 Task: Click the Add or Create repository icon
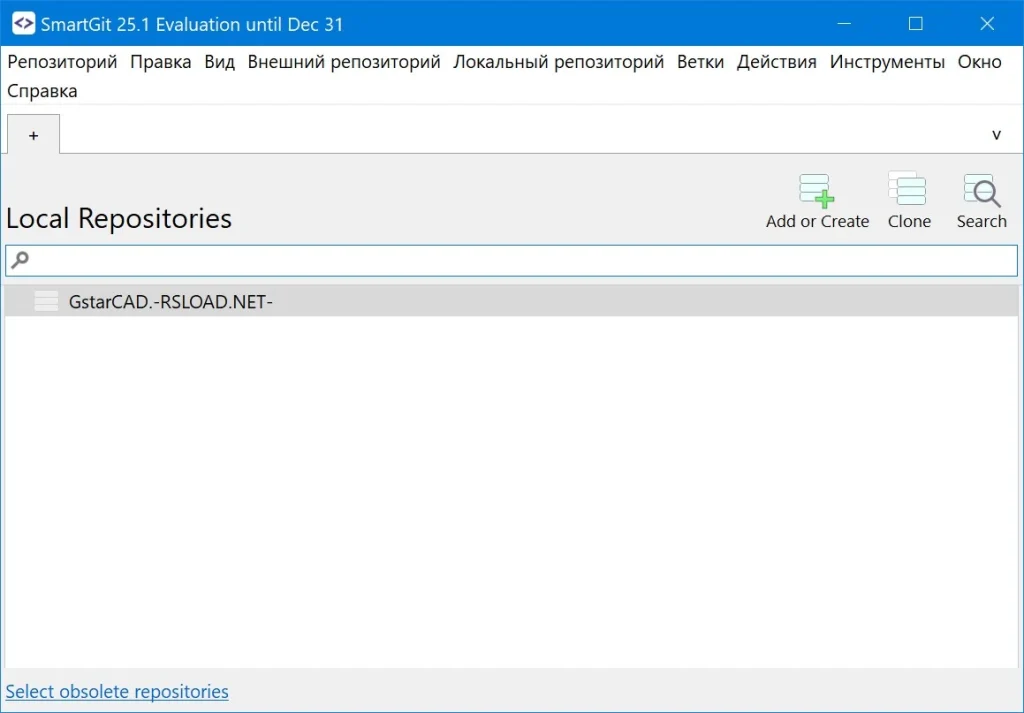coord(816,191)
